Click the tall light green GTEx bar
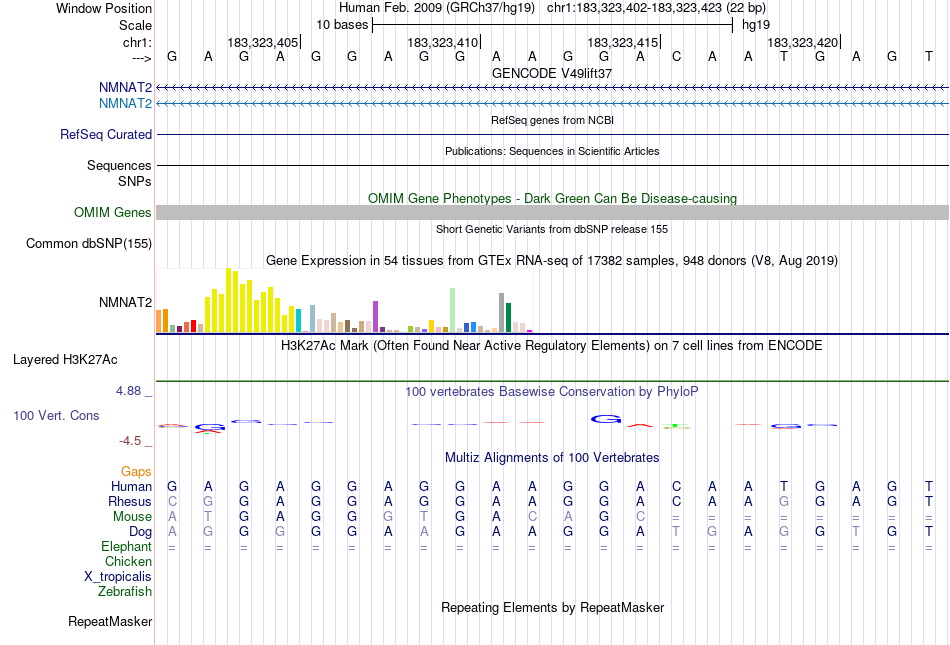This screenshot has width=950, height=645. click(452, 310)
